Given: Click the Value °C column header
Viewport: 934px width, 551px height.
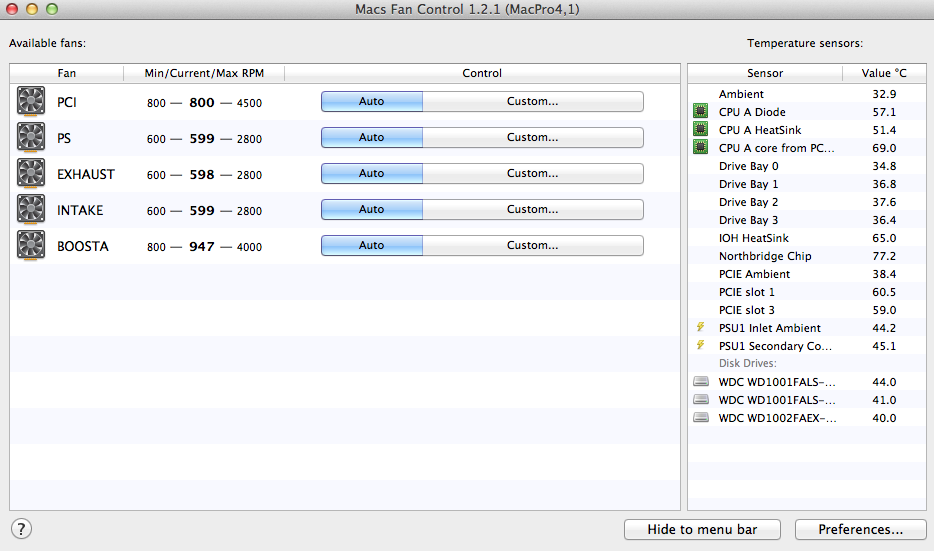Looking at the screenshot, I should (884, 73).
